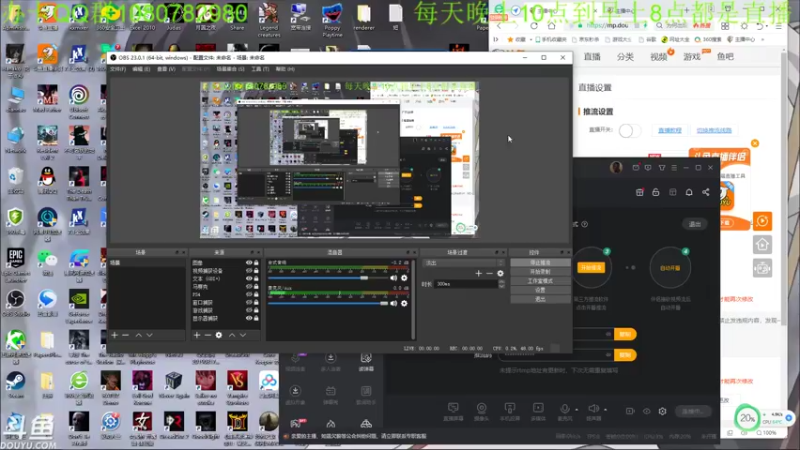Click the transition duration spinner arrows
Screen dimensions: 800x450
[x=502, y=284]
